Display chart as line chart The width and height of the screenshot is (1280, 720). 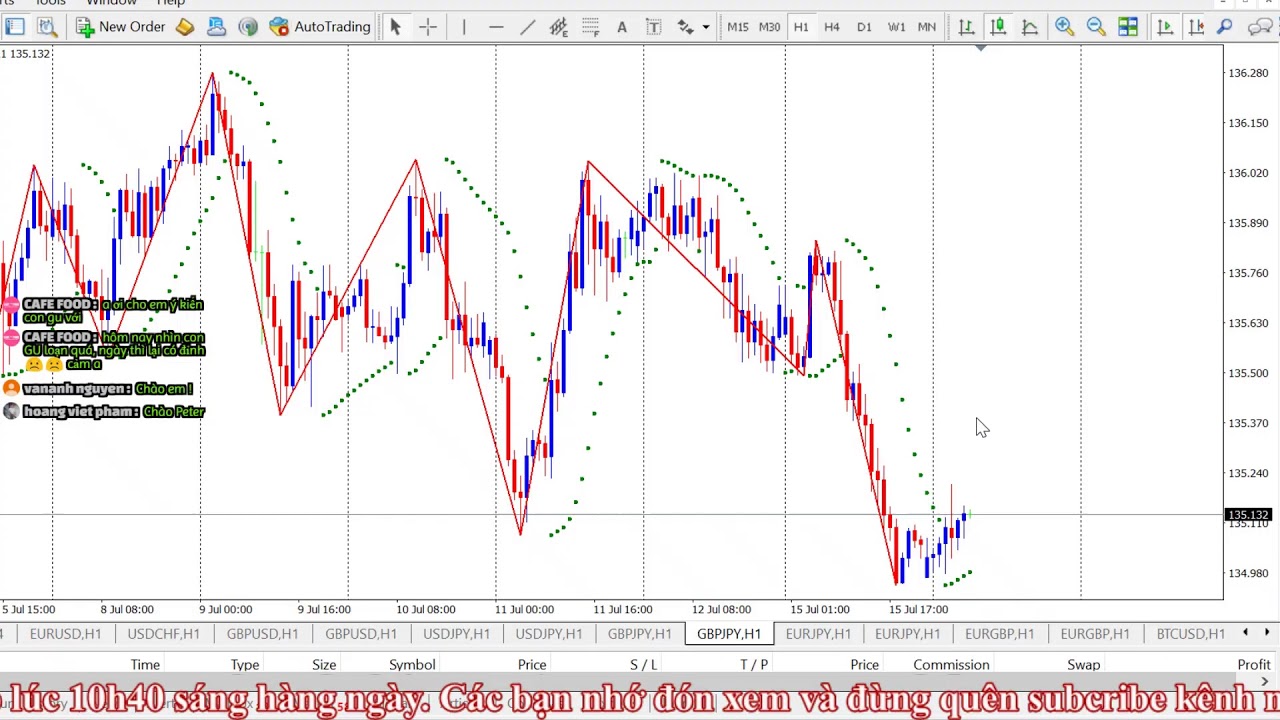[1030, 27]
